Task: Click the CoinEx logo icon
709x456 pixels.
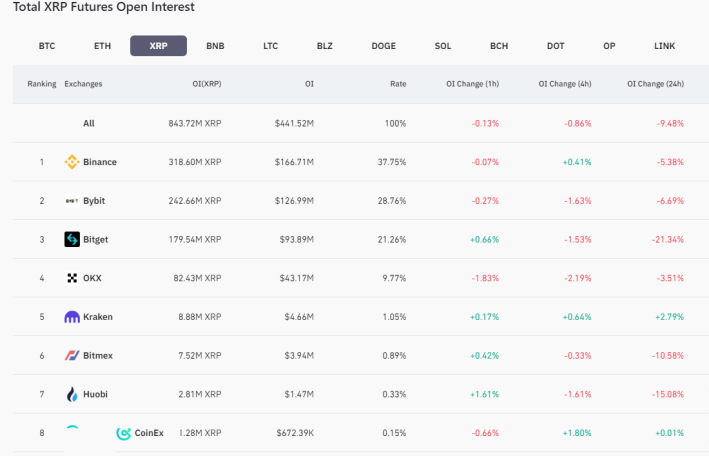Action: click(x=123, y=433)
